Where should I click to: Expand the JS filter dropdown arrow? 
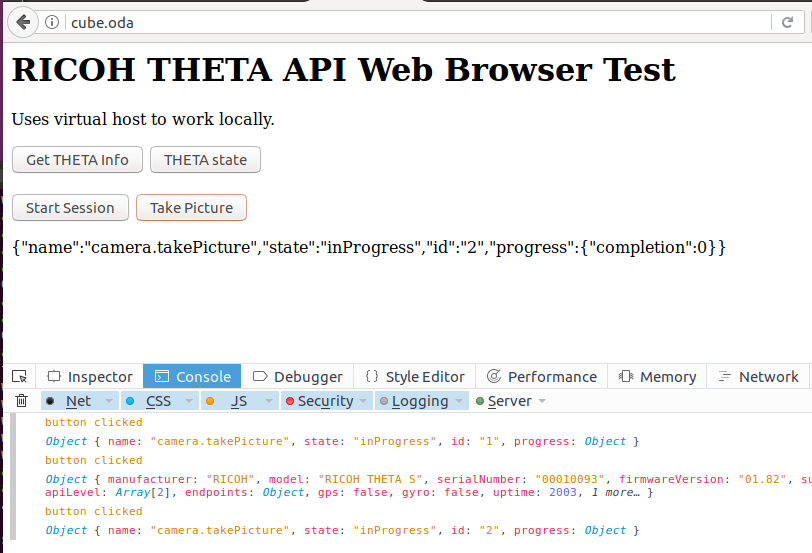click(x=269, y=401)
